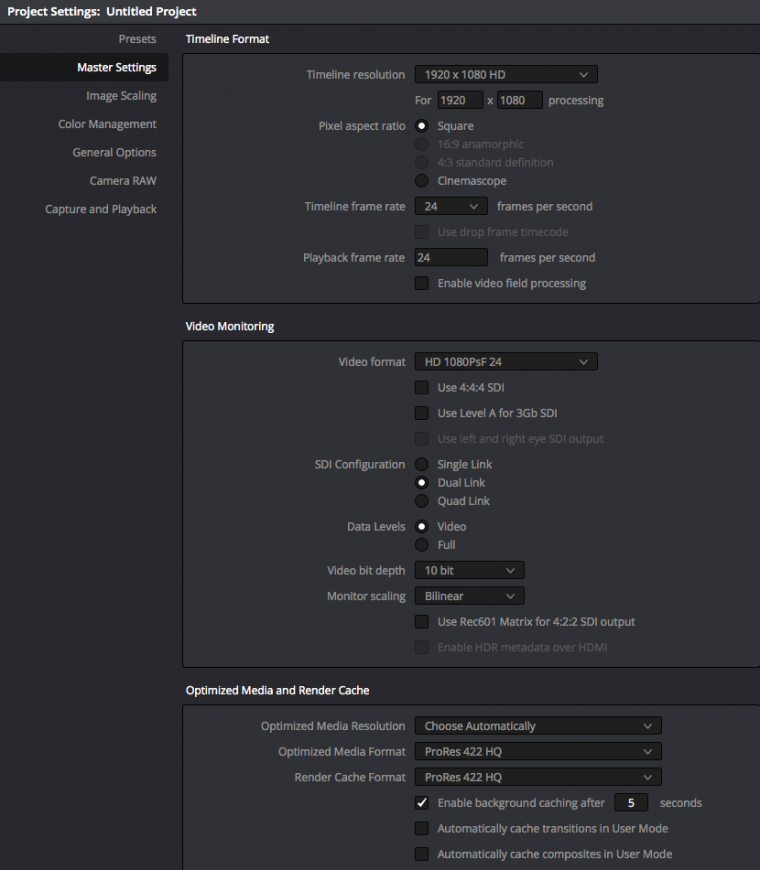Open the Presets section

click(x=137, y=39)
